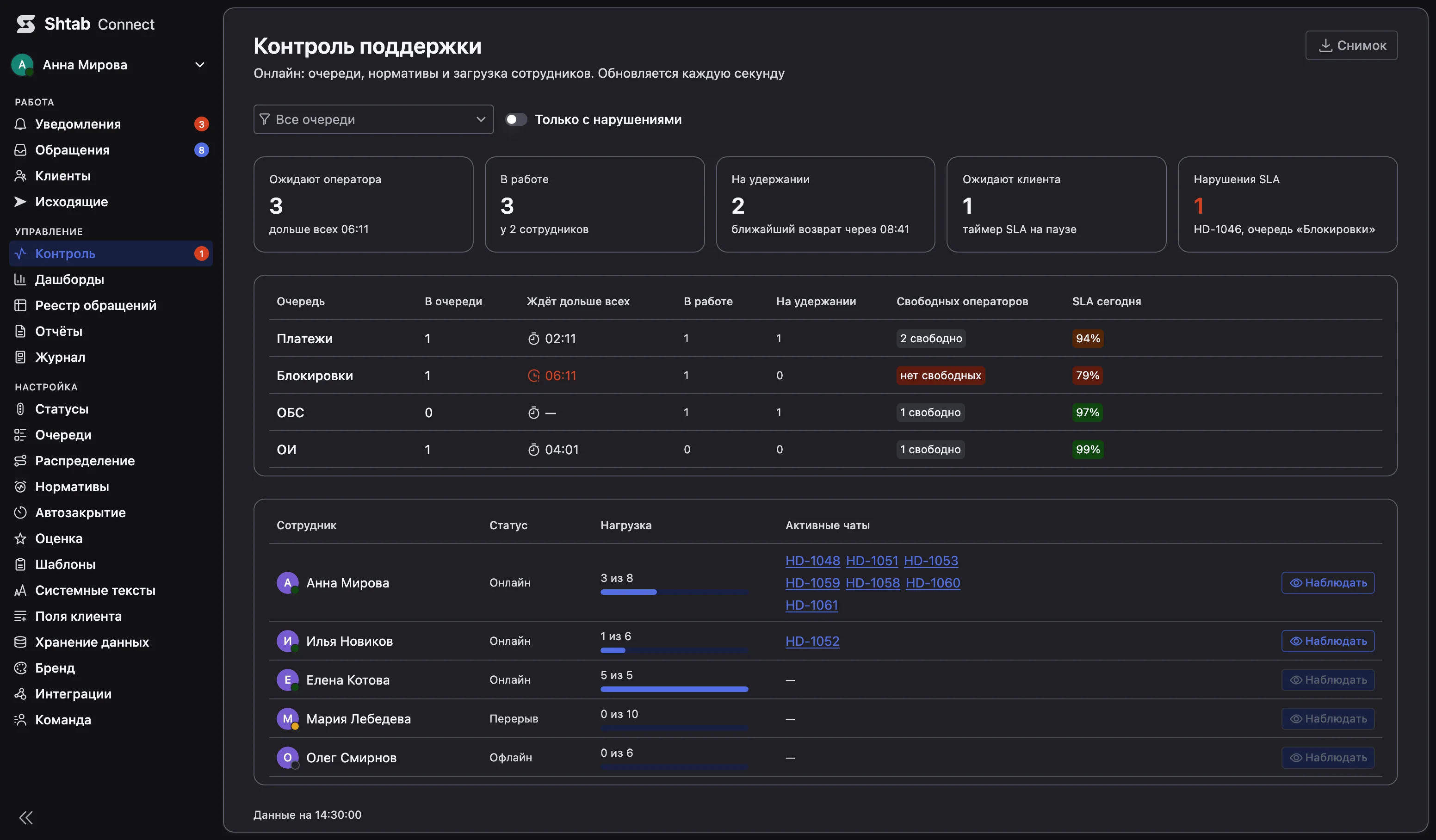Open the 'Все очереди' queue filter dropdown
Image resolution: width=1436 pixels, height=840 pixels.
pos(373,119)
